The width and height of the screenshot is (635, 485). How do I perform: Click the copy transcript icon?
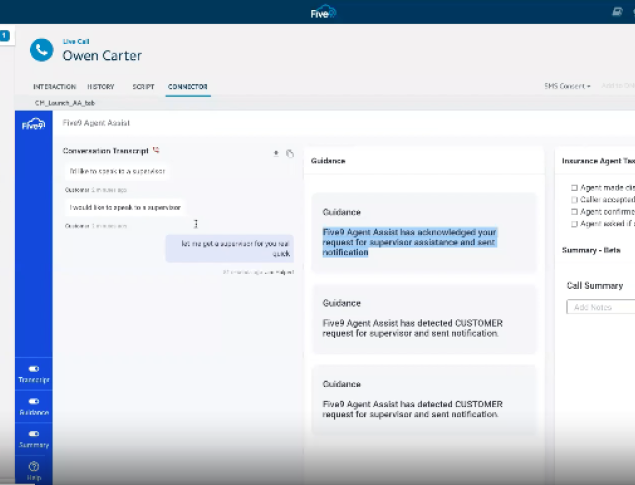click(290, 153)
